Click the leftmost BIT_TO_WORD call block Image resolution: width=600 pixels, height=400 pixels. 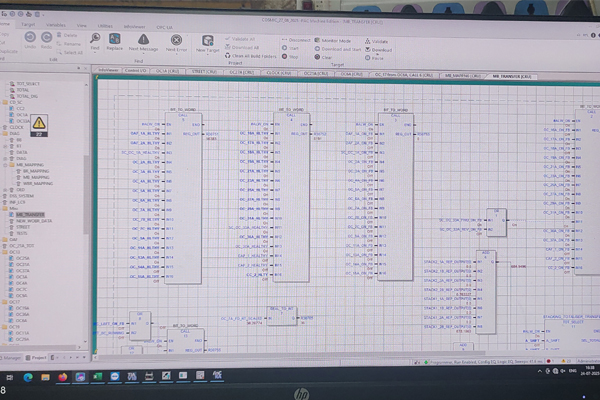coord(183,198)
